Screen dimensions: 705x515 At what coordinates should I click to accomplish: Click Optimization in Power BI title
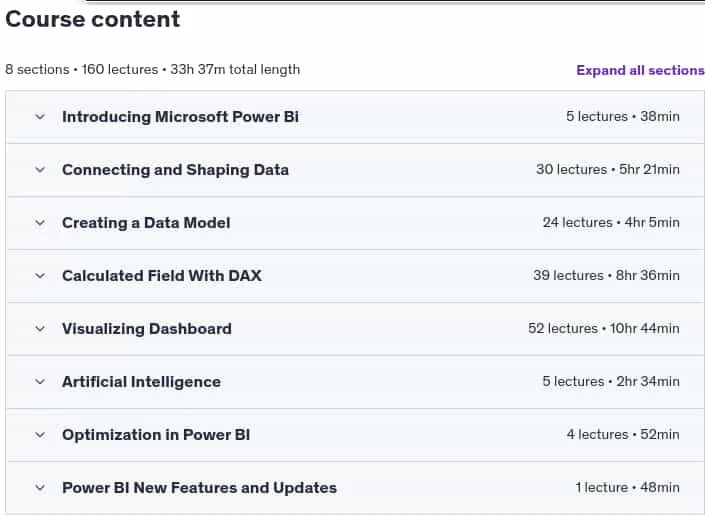coord(156,435)
